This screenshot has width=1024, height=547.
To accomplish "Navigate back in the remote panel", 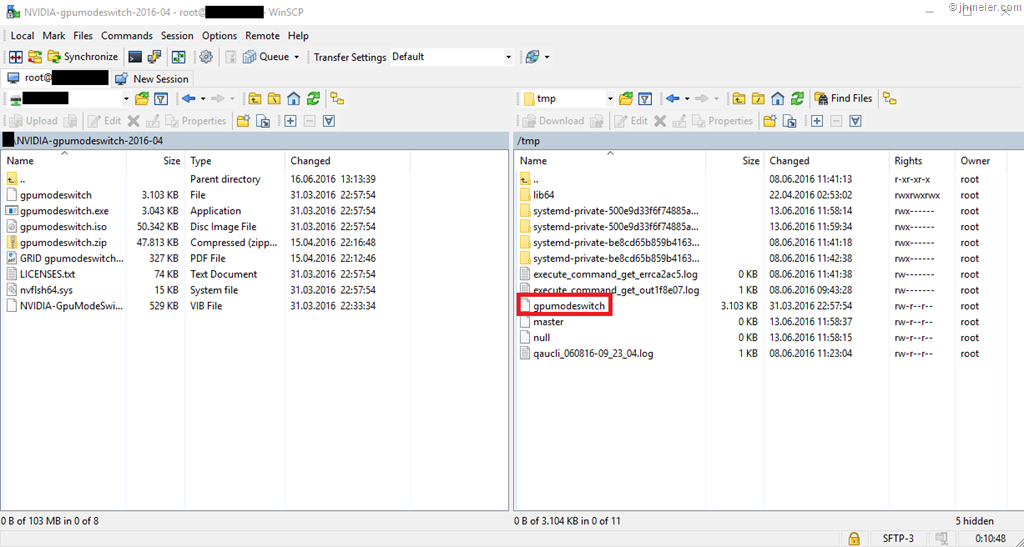I will click(x=673, y=98).
